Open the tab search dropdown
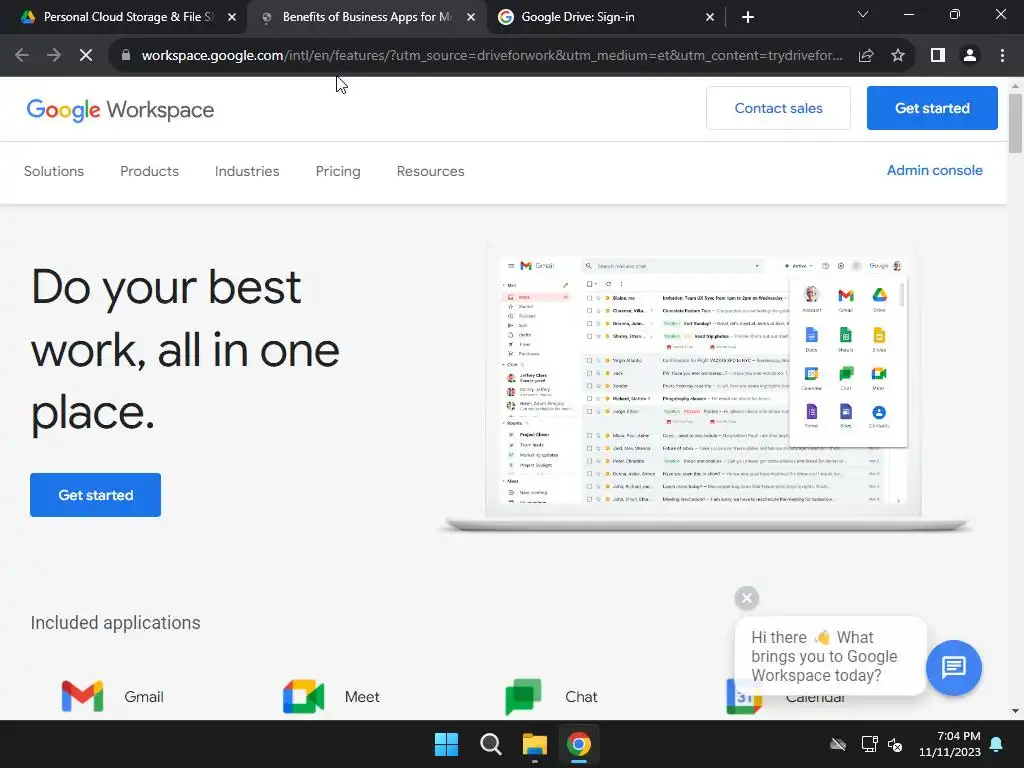Viewport: 1024px width, 768px height. click(x=863, y=14)
